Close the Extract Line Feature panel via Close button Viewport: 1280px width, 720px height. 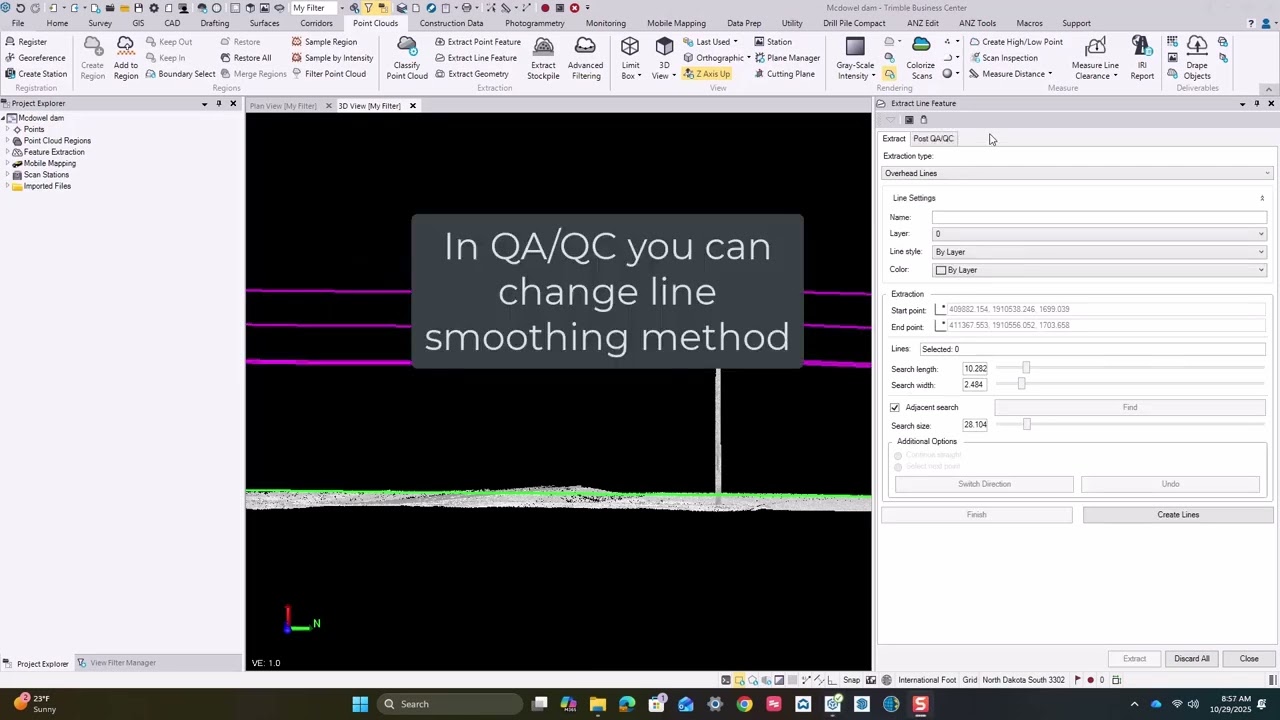coord(1249,659)
